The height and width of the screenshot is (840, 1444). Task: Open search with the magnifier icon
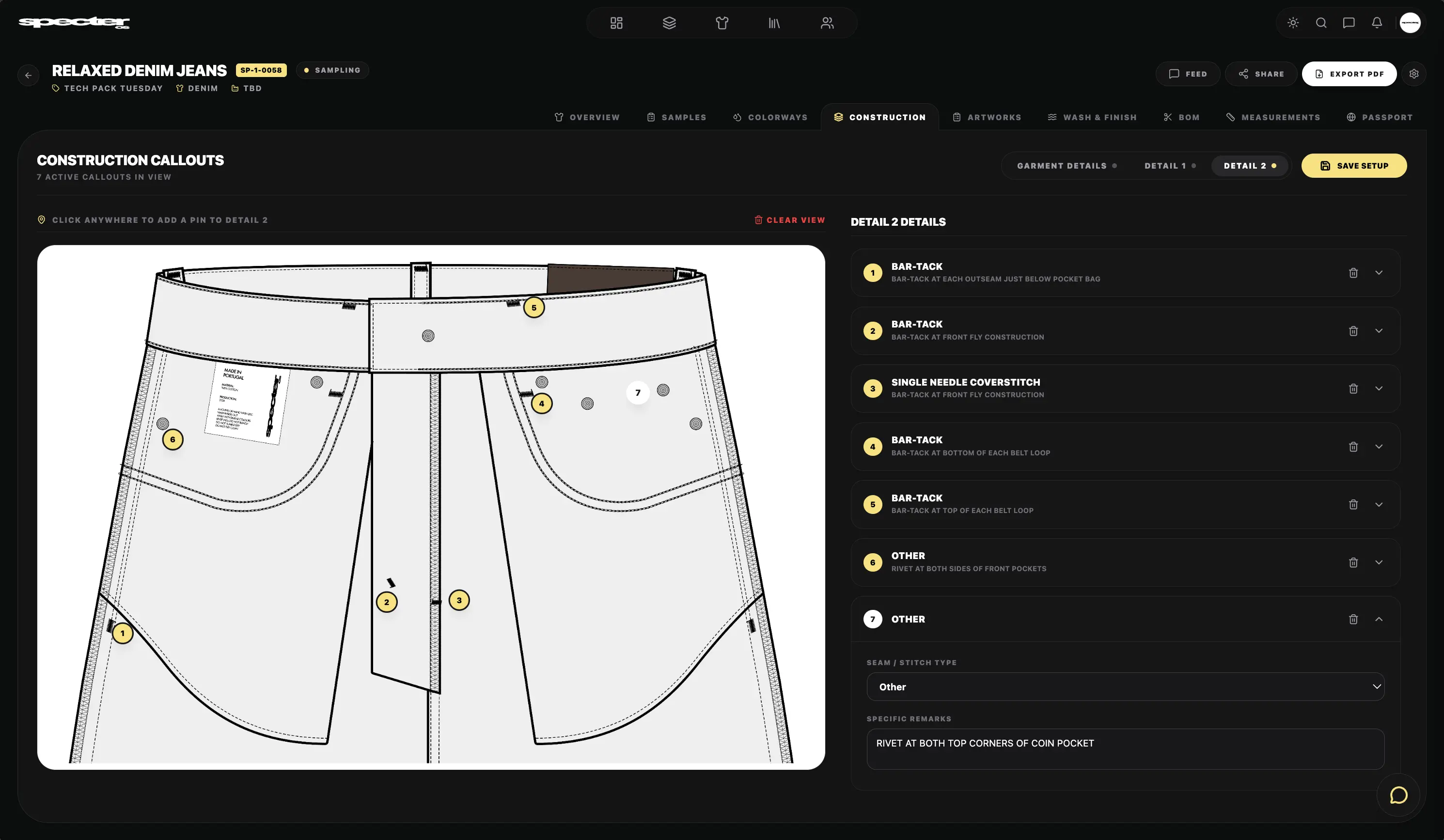pyautogui.click(x=1321, y=23)
